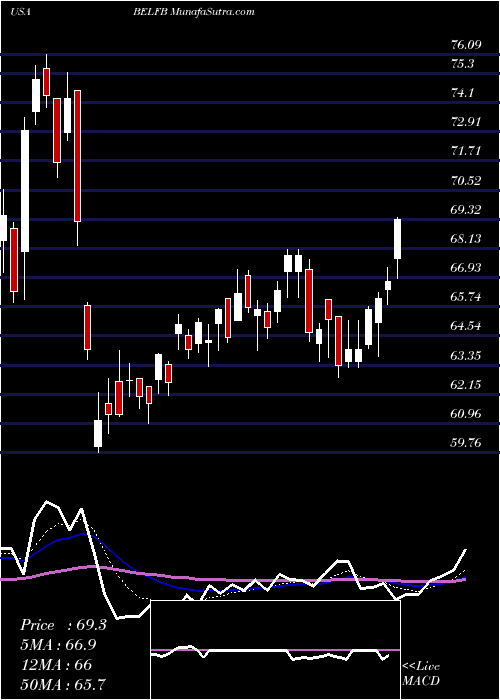This screenshot has width=500, height=700.
Task: Click the 70.52 price axis label
Action: point(466,180)
